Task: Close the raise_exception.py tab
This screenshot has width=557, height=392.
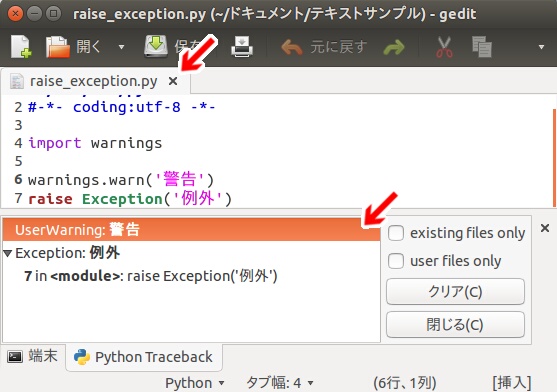Action: point(173,81)
